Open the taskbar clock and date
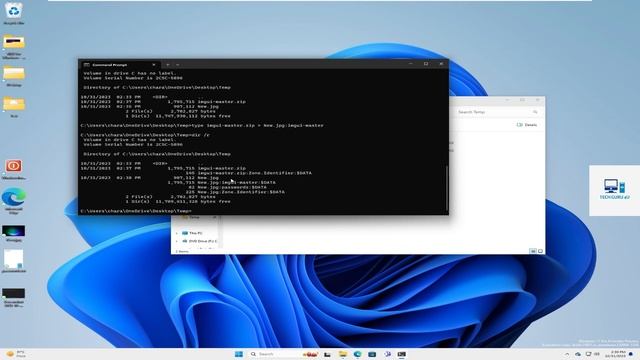The height and width of the screenshot is (360, 640). coord(617,354)
